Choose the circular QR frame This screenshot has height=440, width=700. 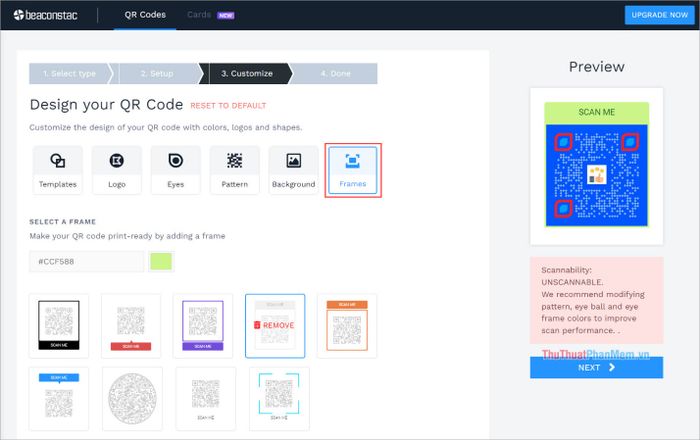coord(132,398)
